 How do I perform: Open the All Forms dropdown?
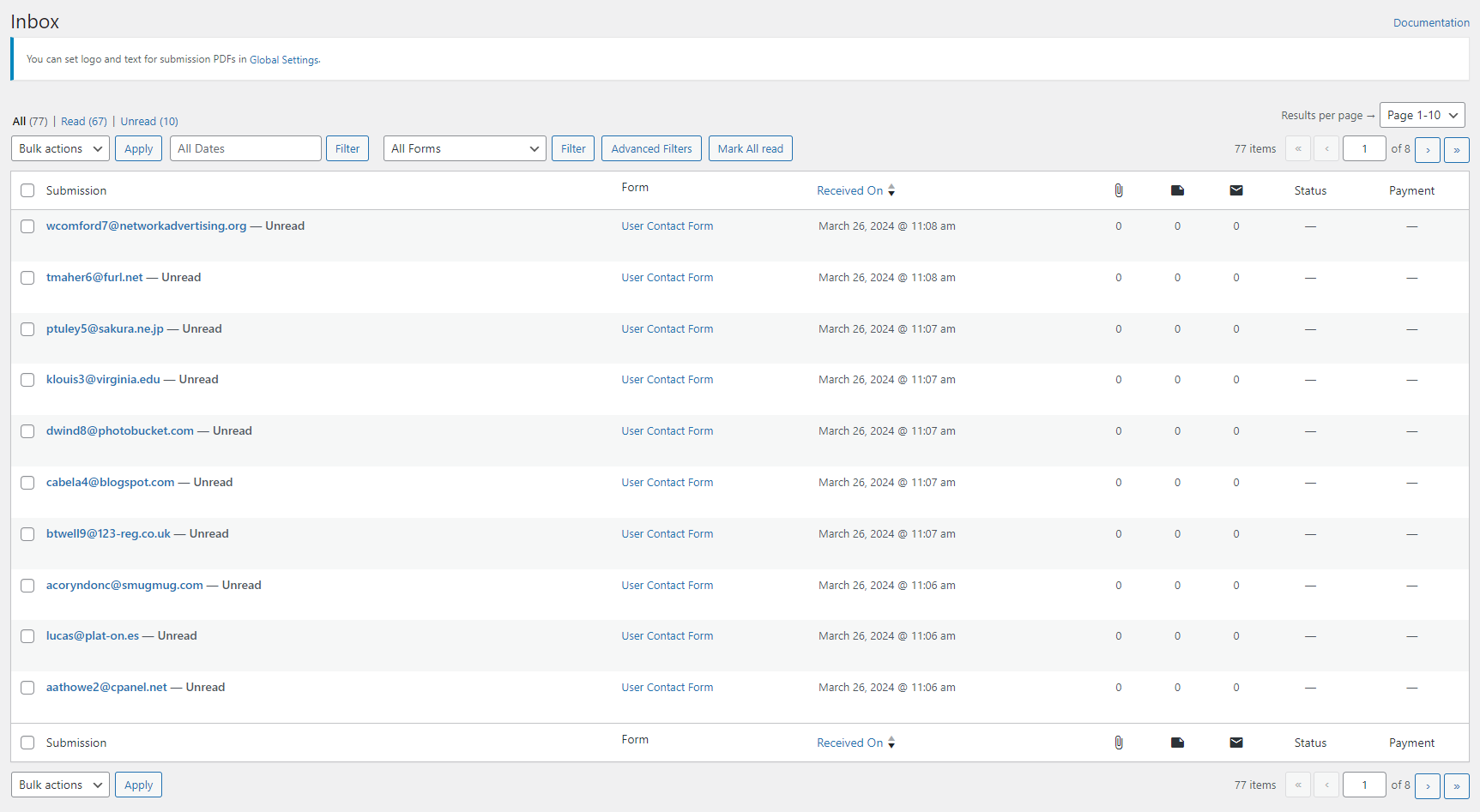[464, 147]
